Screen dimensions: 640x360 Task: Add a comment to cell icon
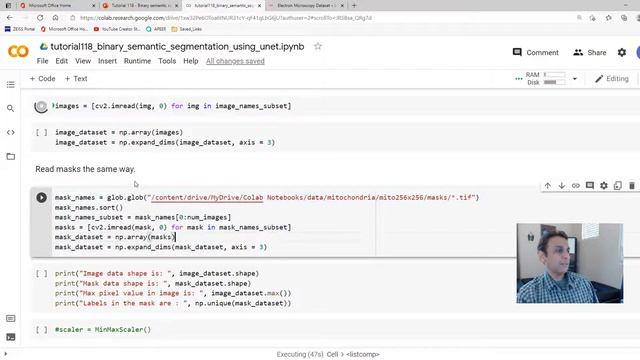tap(590, 186)
